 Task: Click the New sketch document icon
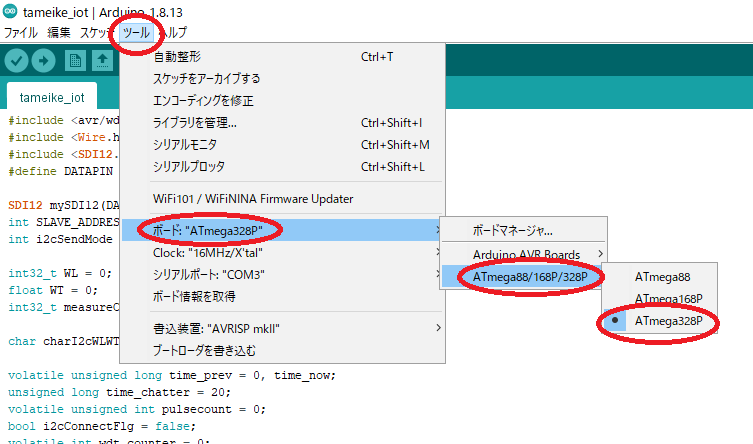75,61
